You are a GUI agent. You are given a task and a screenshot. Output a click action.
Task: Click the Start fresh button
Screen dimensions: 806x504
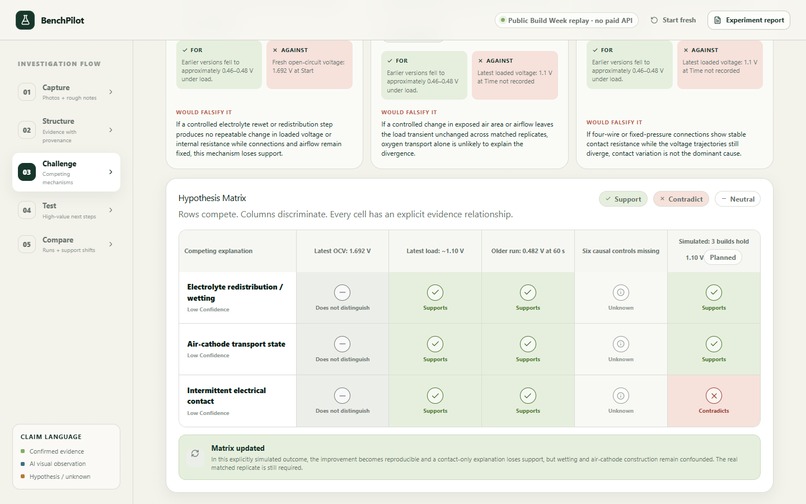click(x=673, y=20)
